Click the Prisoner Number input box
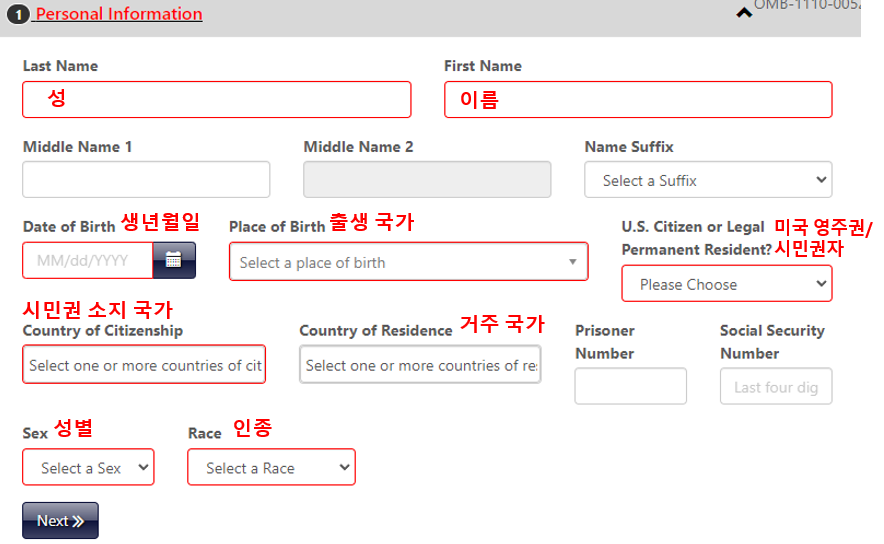884x544 pixels. point(630,386)
